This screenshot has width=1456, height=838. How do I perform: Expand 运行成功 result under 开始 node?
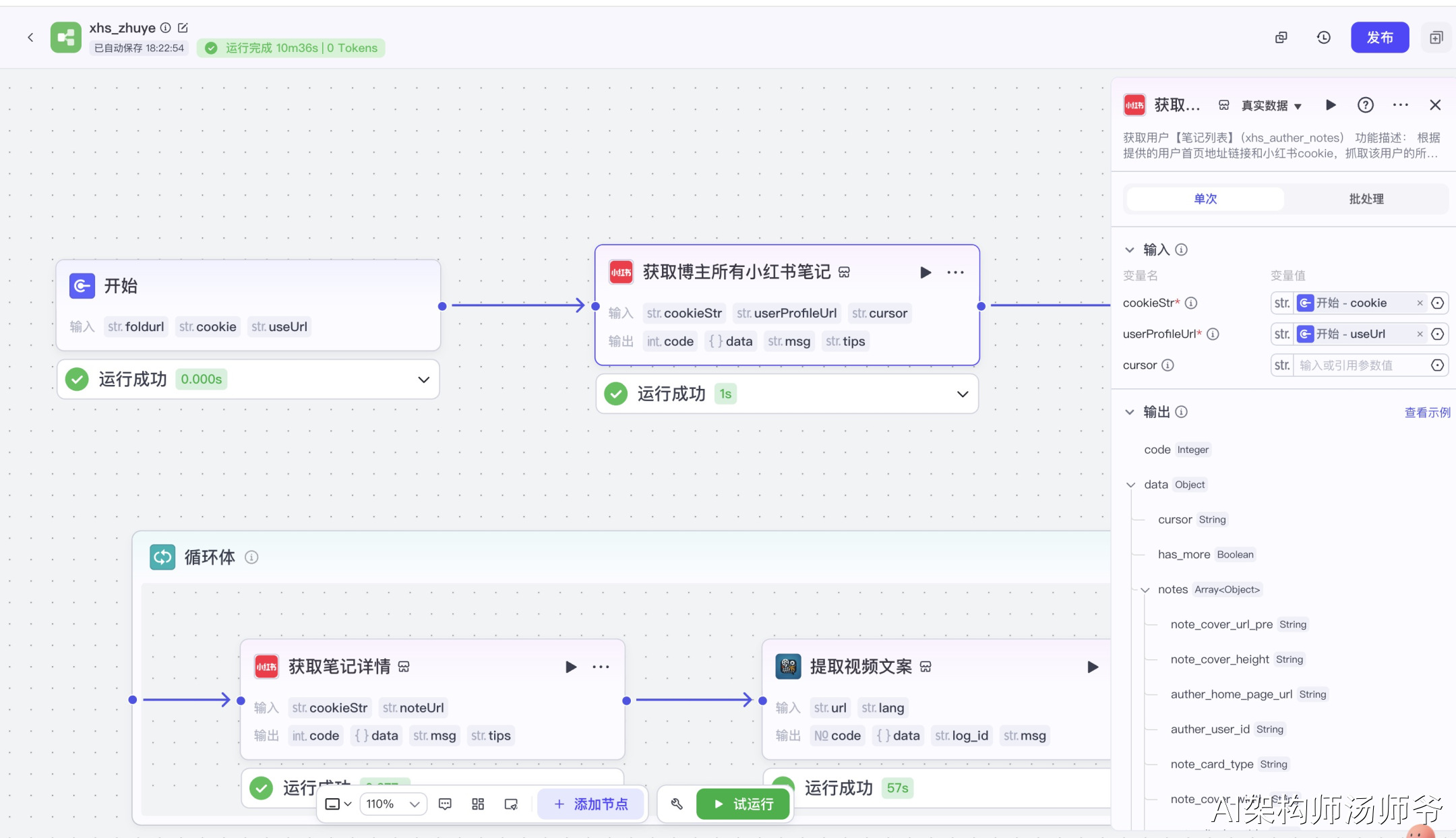[x=423, y=380]
